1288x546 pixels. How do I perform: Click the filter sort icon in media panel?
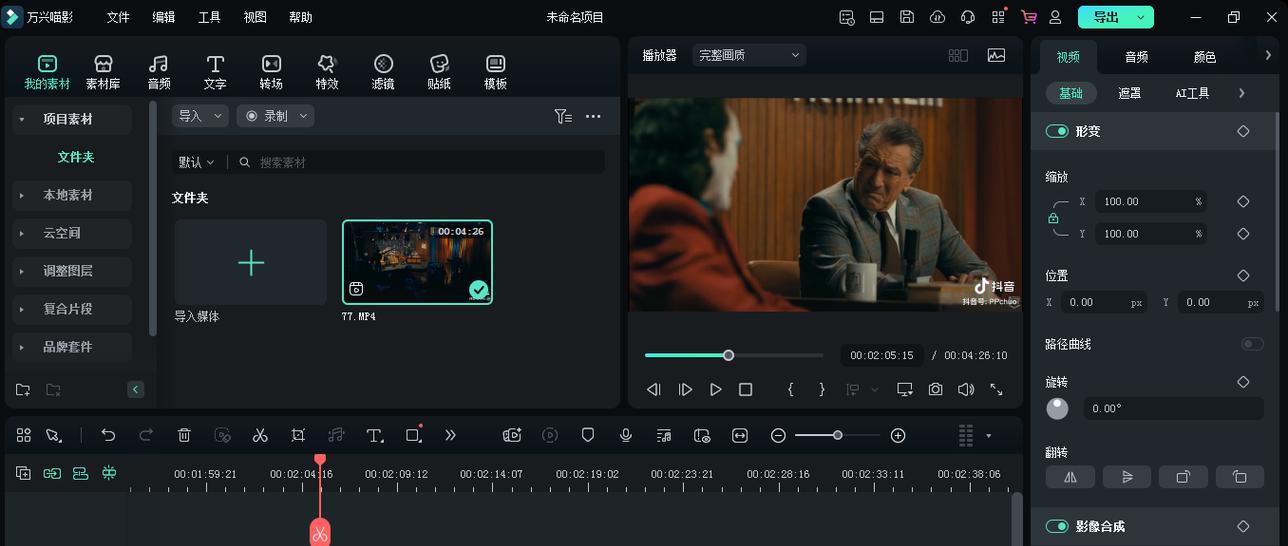coord(563,116)
